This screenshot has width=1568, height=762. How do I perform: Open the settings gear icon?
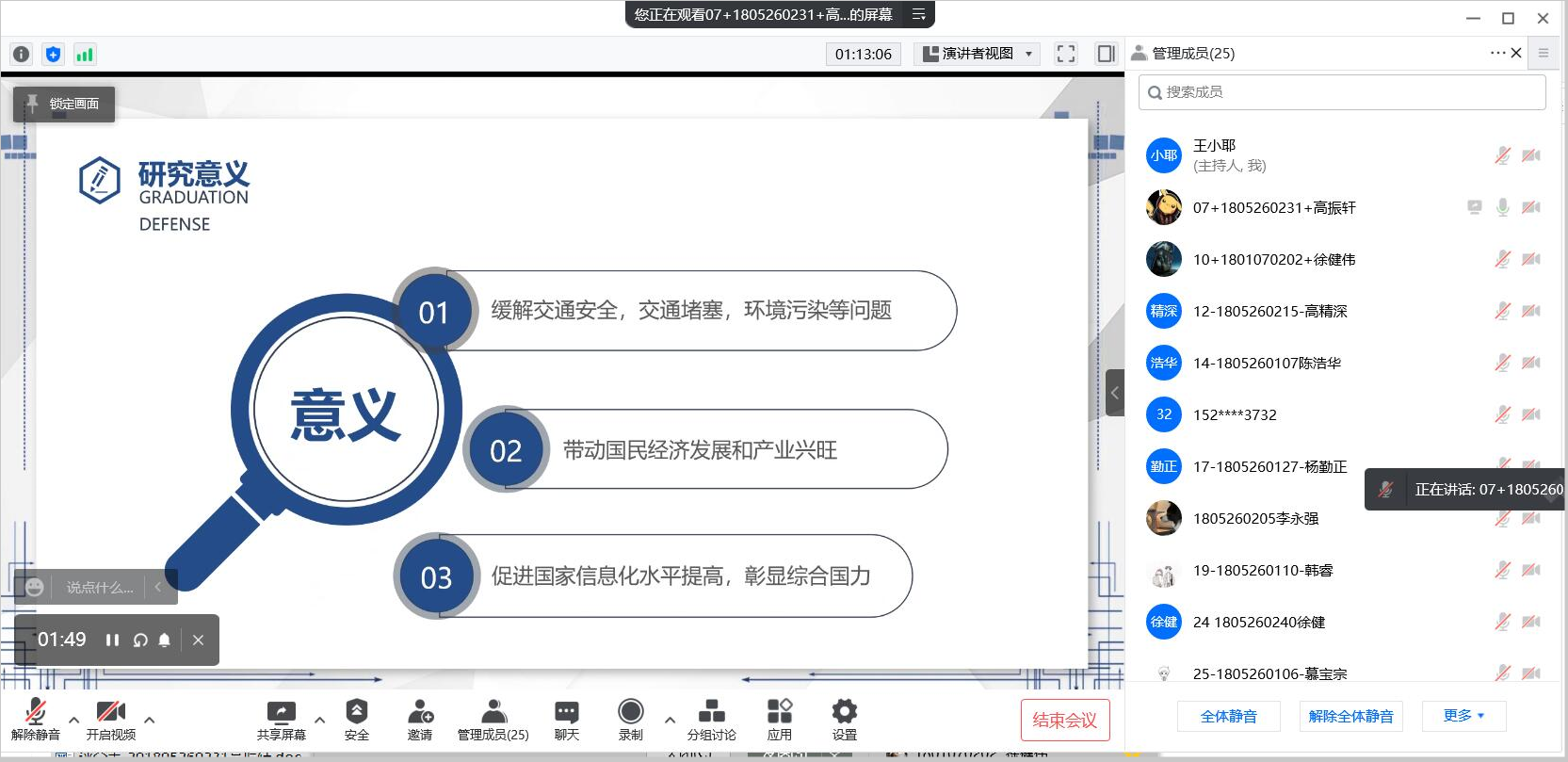point(844,712)
